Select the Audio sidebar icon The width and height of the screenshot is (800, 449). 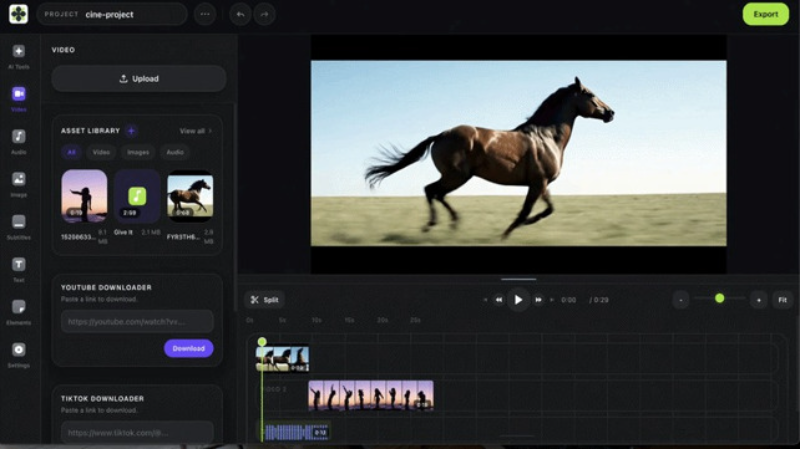18,137
